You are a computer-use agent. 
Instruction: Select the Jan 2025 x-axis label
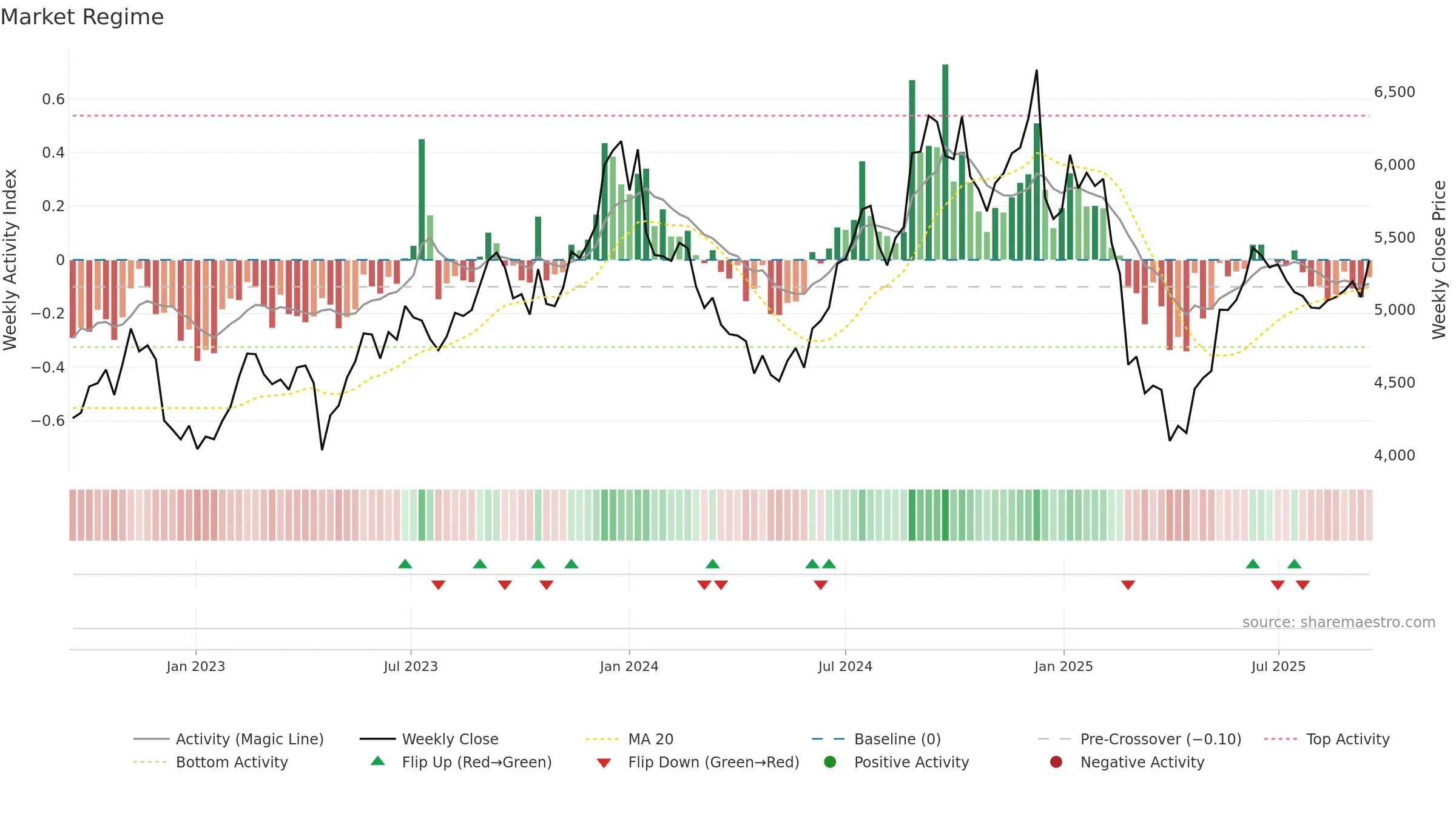pyautogui.click(x=1063, y=666)
